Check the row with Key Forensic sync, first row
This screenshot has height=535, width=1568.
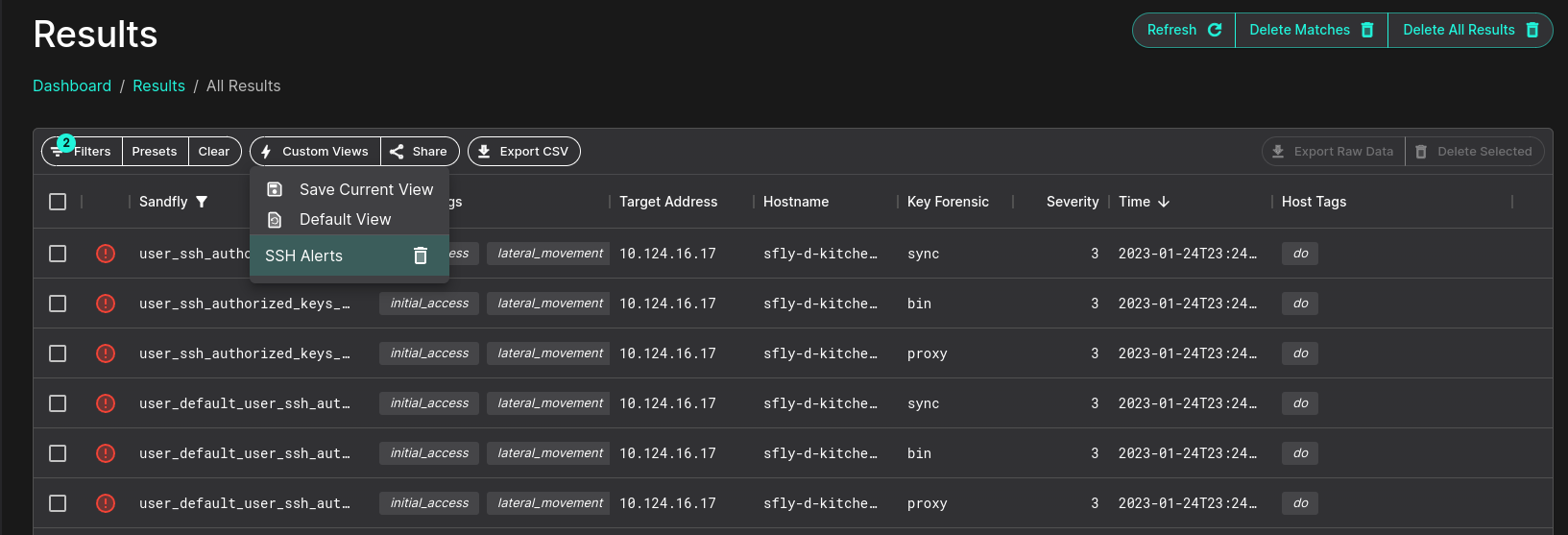click(x=58, y=254)
